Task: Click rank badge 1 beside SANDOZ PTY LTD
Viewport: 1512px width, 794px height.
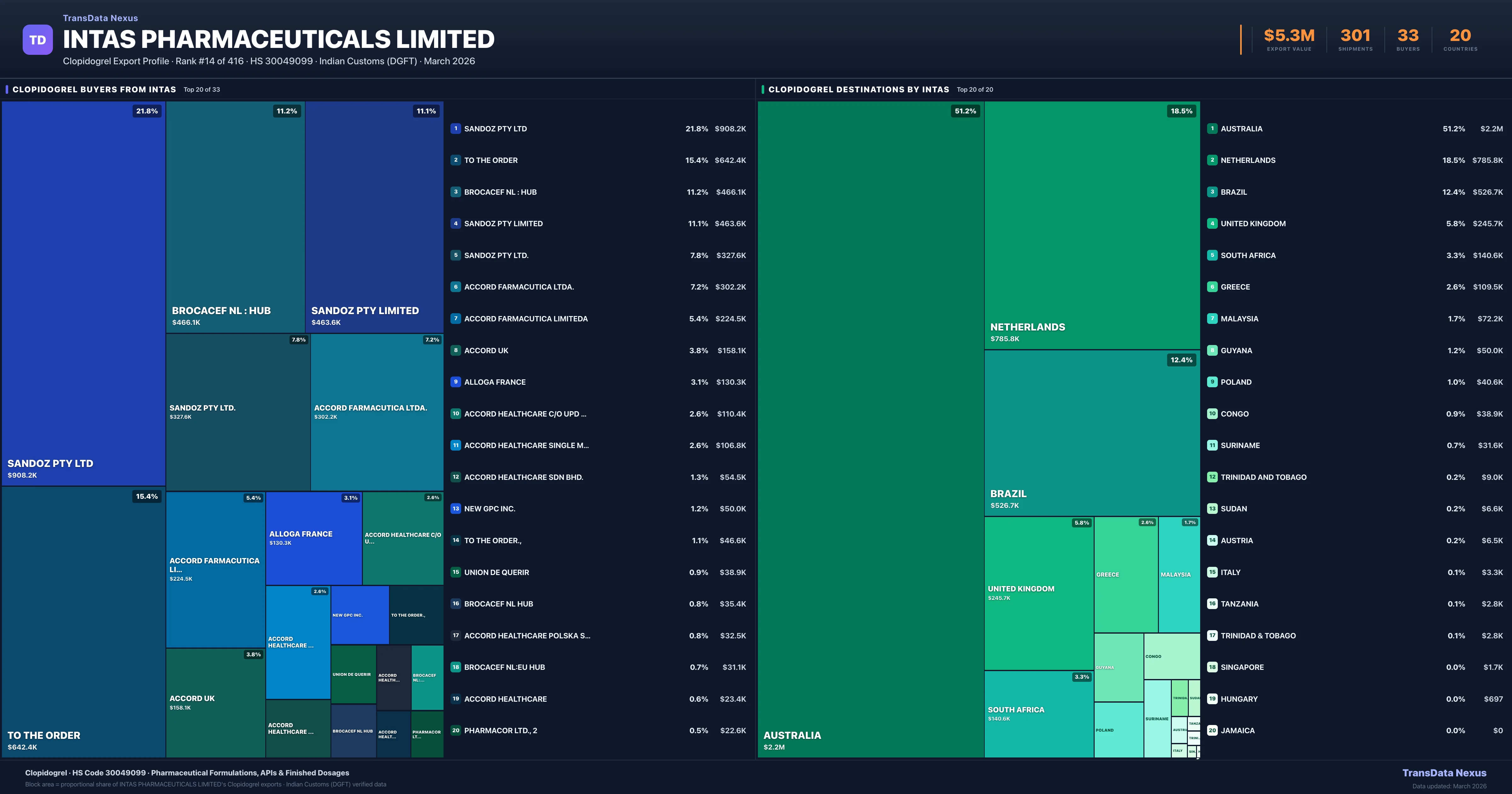Action: (455, 129)
